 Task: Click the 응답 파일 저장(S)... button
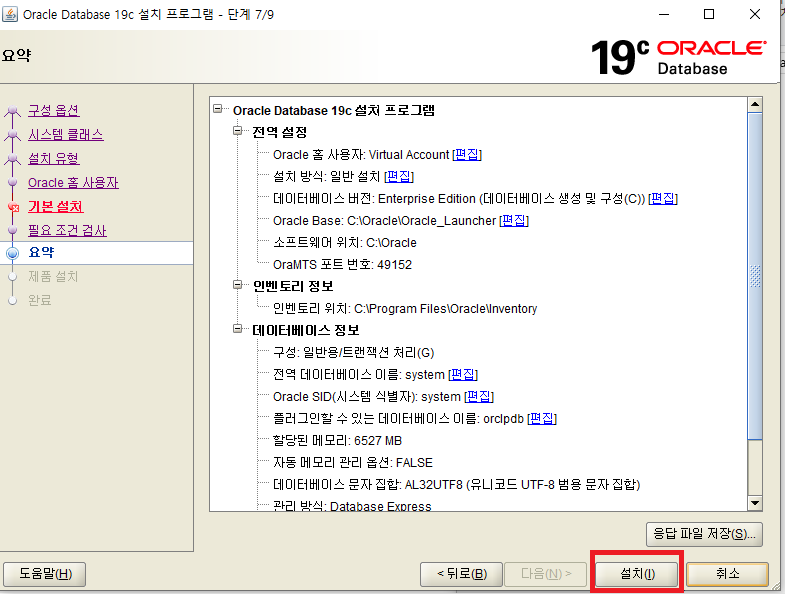coord(704,534)
